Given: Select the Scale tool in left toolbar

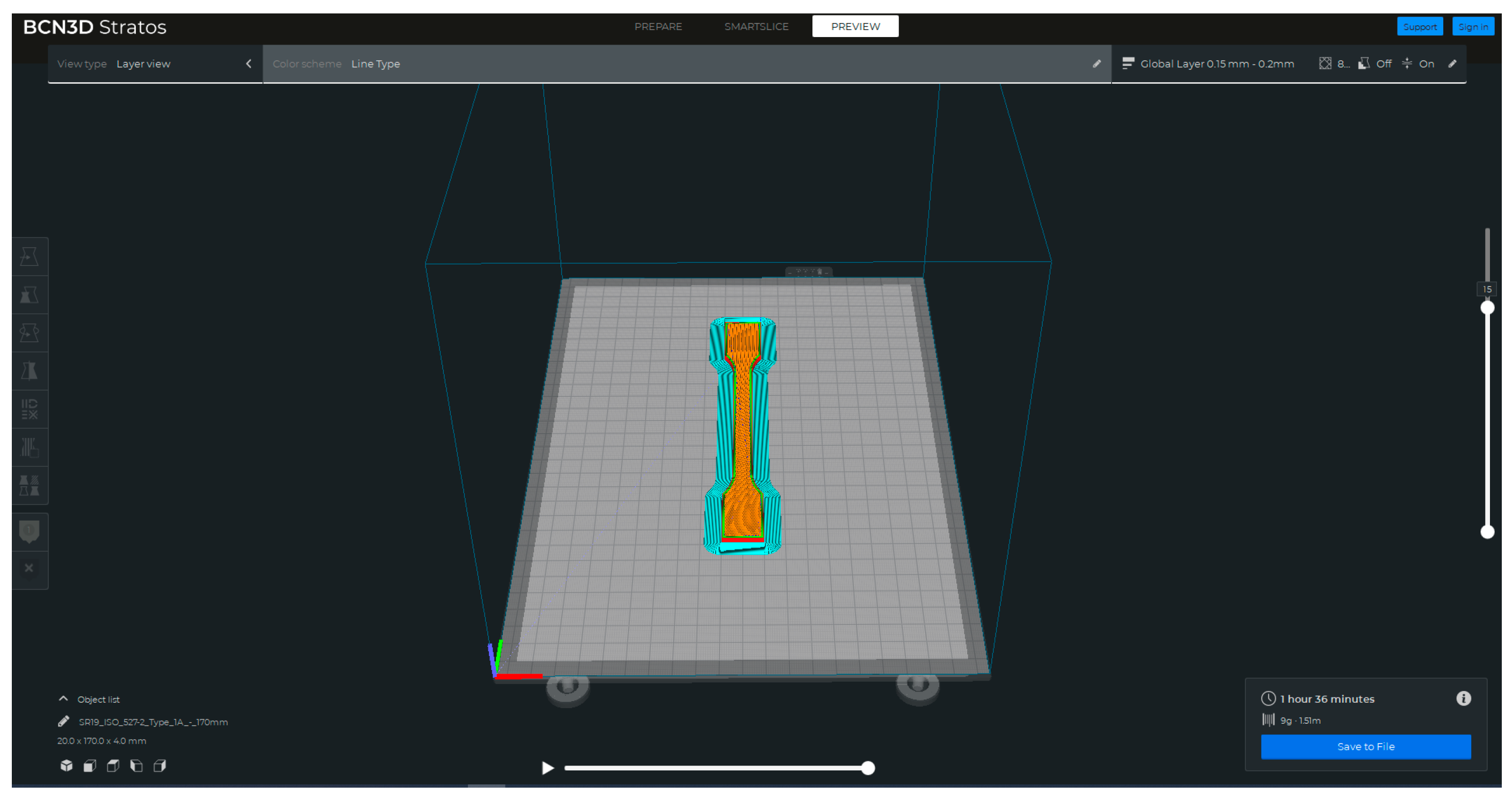Looking at the screenshot, I should click(x=30, y=294).
